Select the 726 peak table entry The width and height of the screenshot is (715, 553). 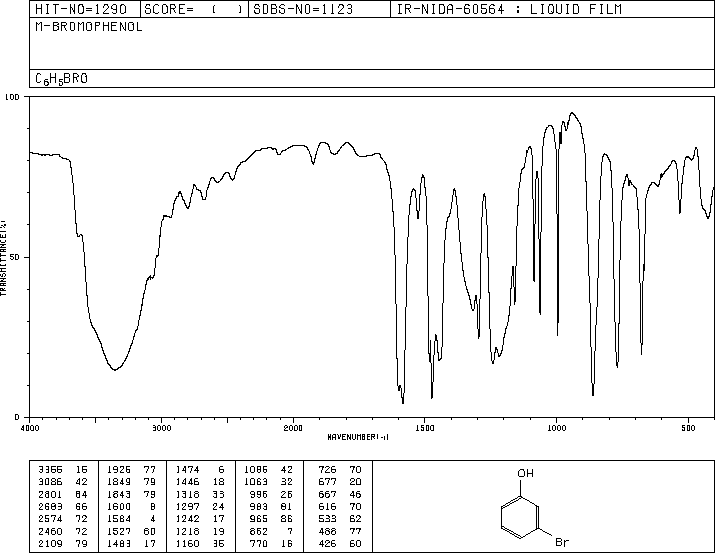[340, 470]
